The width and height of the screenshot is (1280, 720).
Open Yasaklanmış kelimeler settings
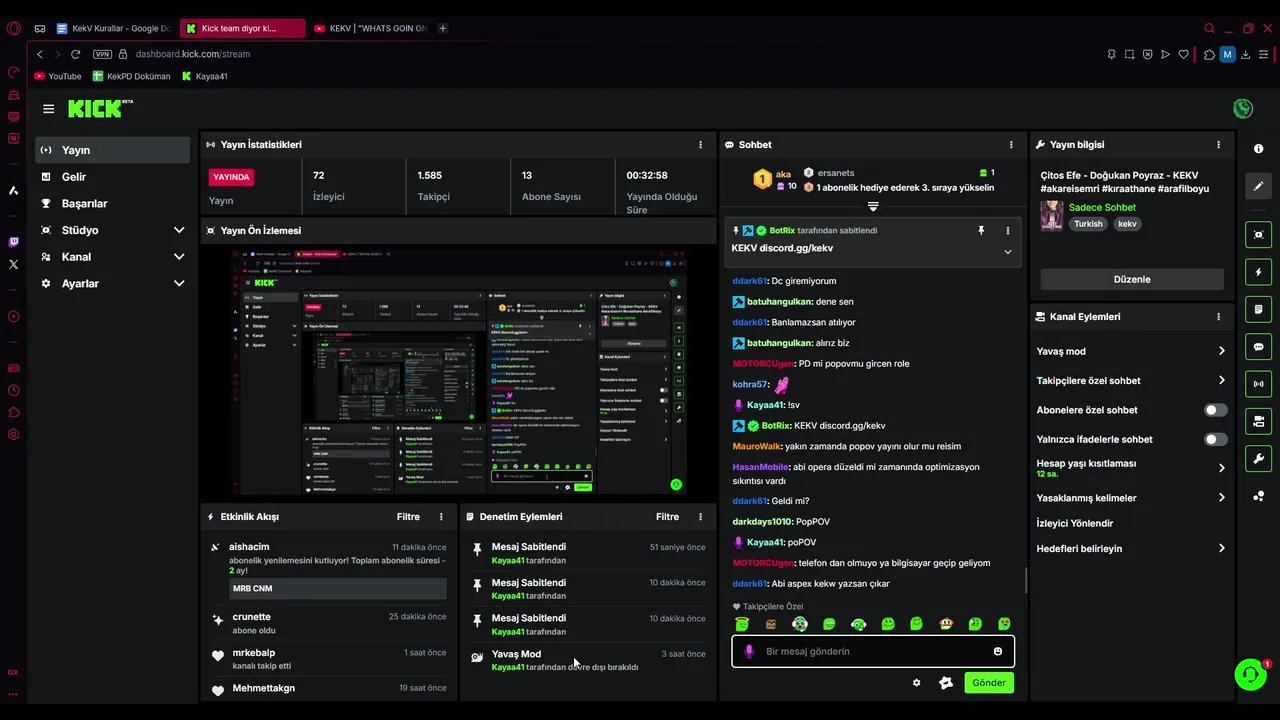pos(1221,498)
